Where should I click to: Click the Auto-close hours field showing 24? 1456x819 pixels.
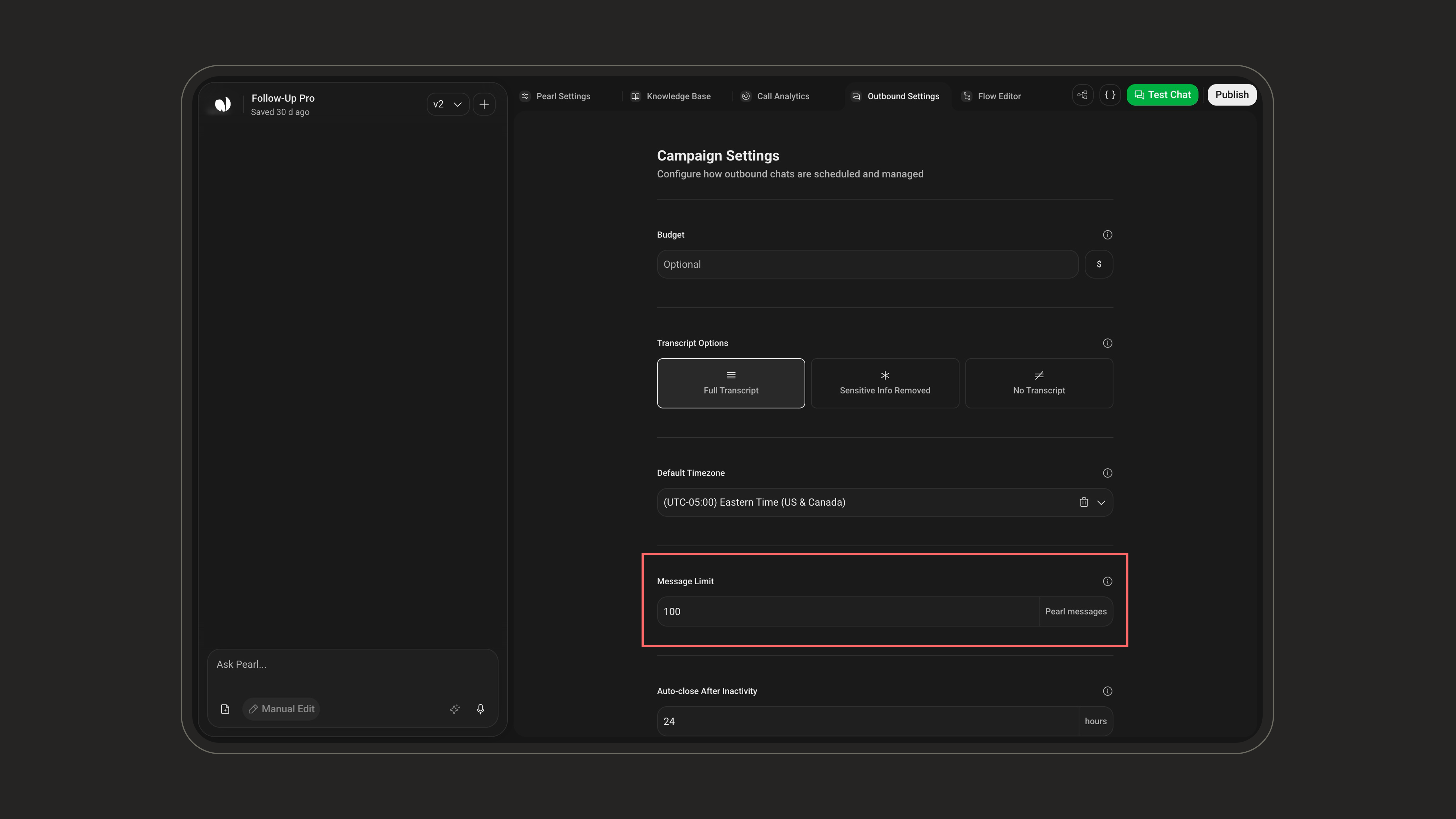[x=868, y=721]
